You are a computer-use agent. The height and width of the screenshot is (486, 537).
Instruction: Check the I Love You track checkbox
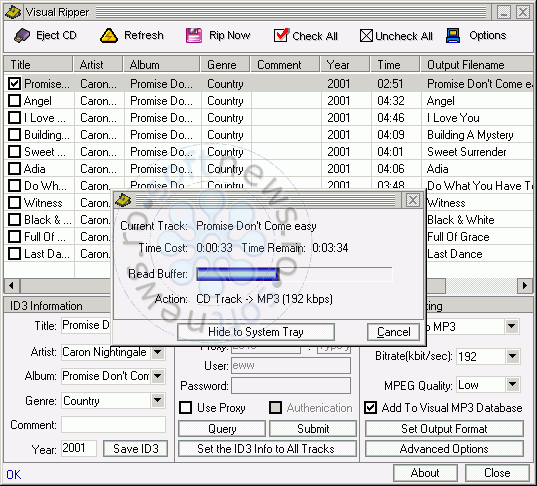click(14, 117)
